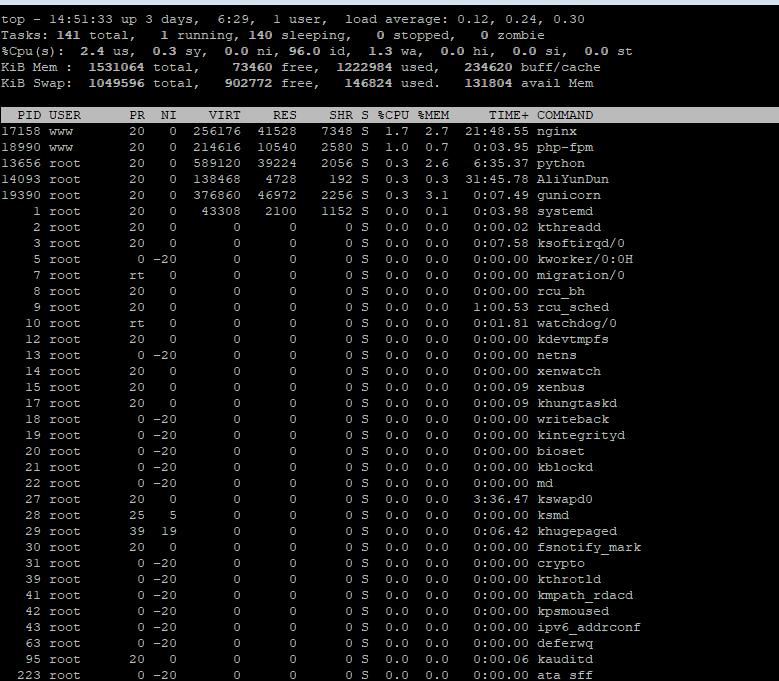Screen dimensions: 779x681
Task: Select the kthreadd command entry
Action: tap(568, 227)
